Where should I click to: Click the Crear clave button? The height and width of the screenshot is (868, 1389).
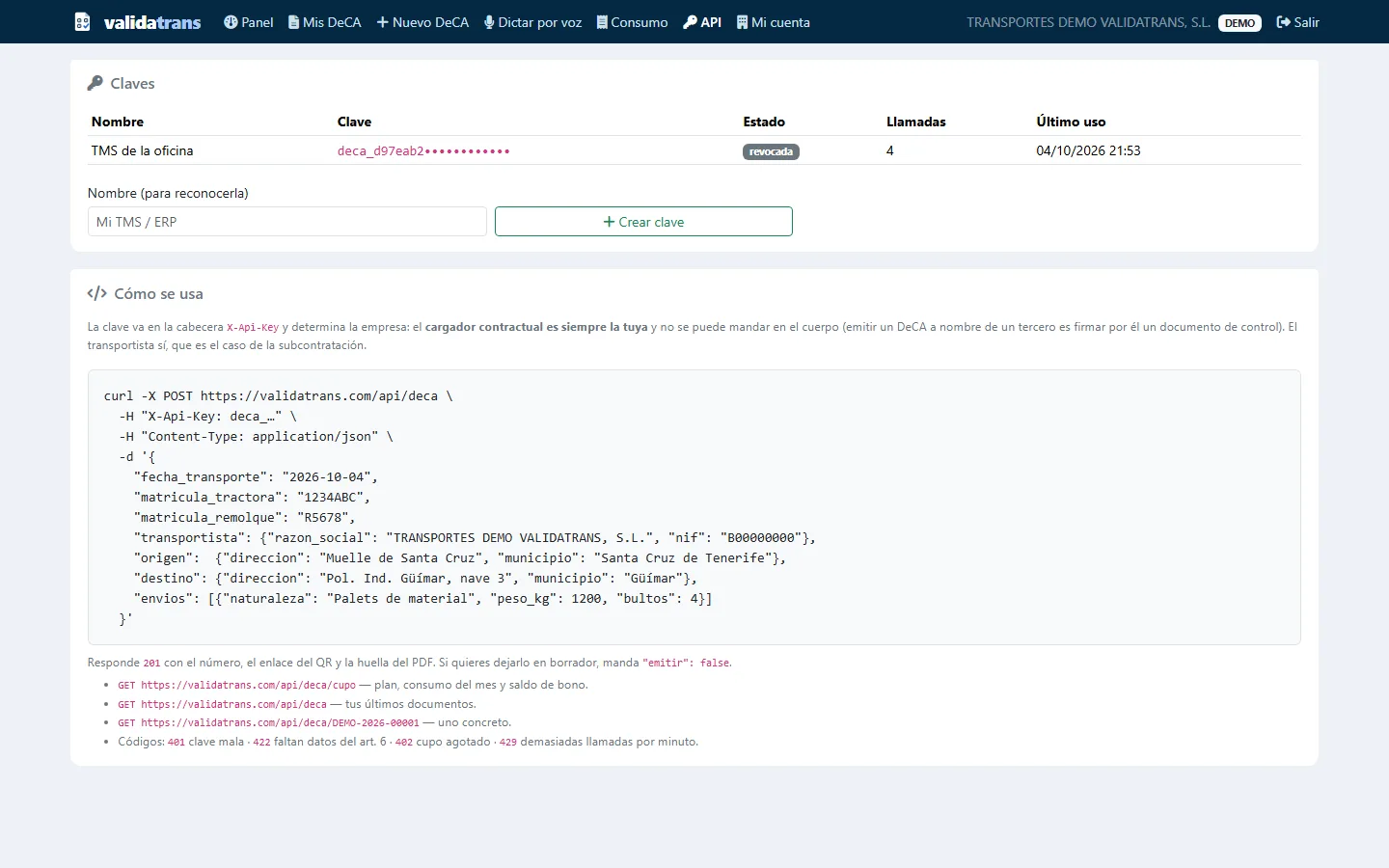click(x=643, y=222)
